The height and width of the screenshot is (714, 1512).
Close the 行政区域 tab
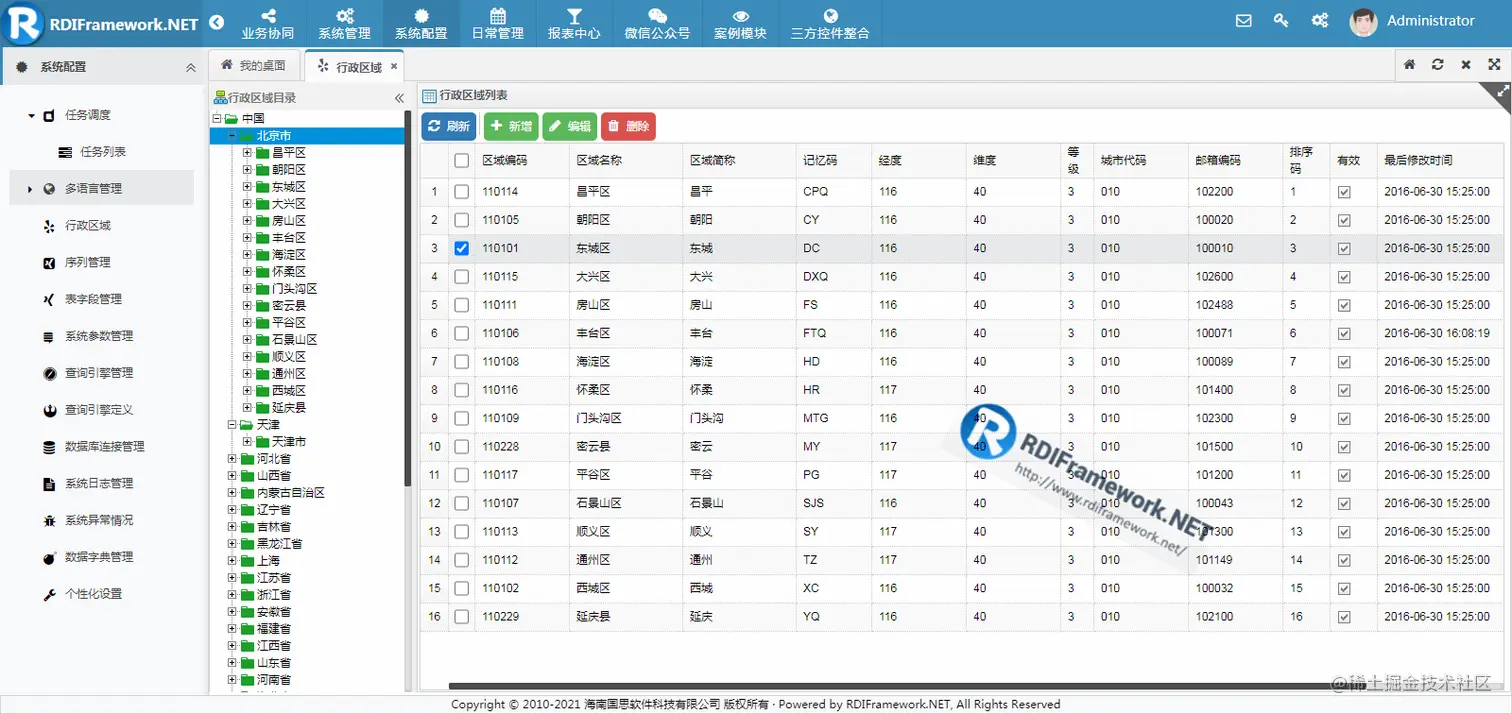click(394, 67)
